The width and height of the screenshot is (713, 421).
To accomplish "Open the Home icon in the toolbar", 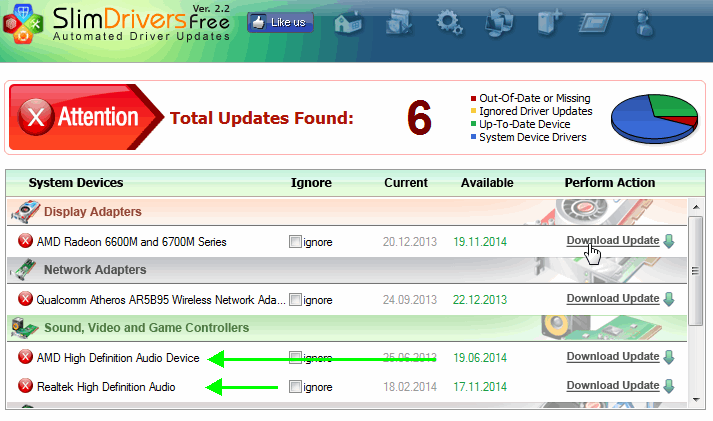I will pyautogui.click(x=350, y=22).
